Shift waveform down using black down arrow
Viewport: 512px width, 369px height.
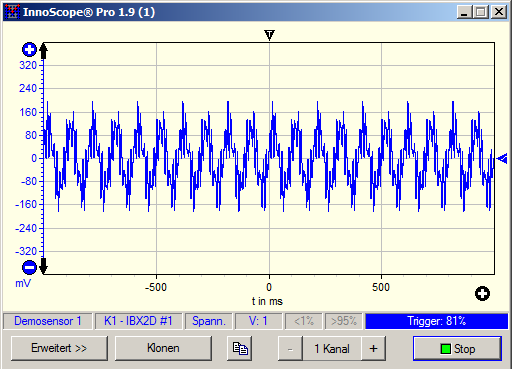(44, 266)
